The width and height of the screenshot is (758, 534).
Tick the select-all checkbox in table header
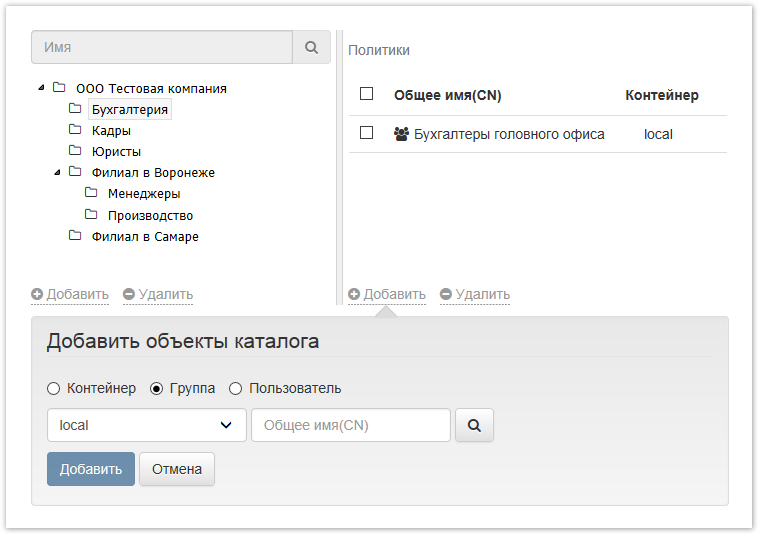point(366,94)
